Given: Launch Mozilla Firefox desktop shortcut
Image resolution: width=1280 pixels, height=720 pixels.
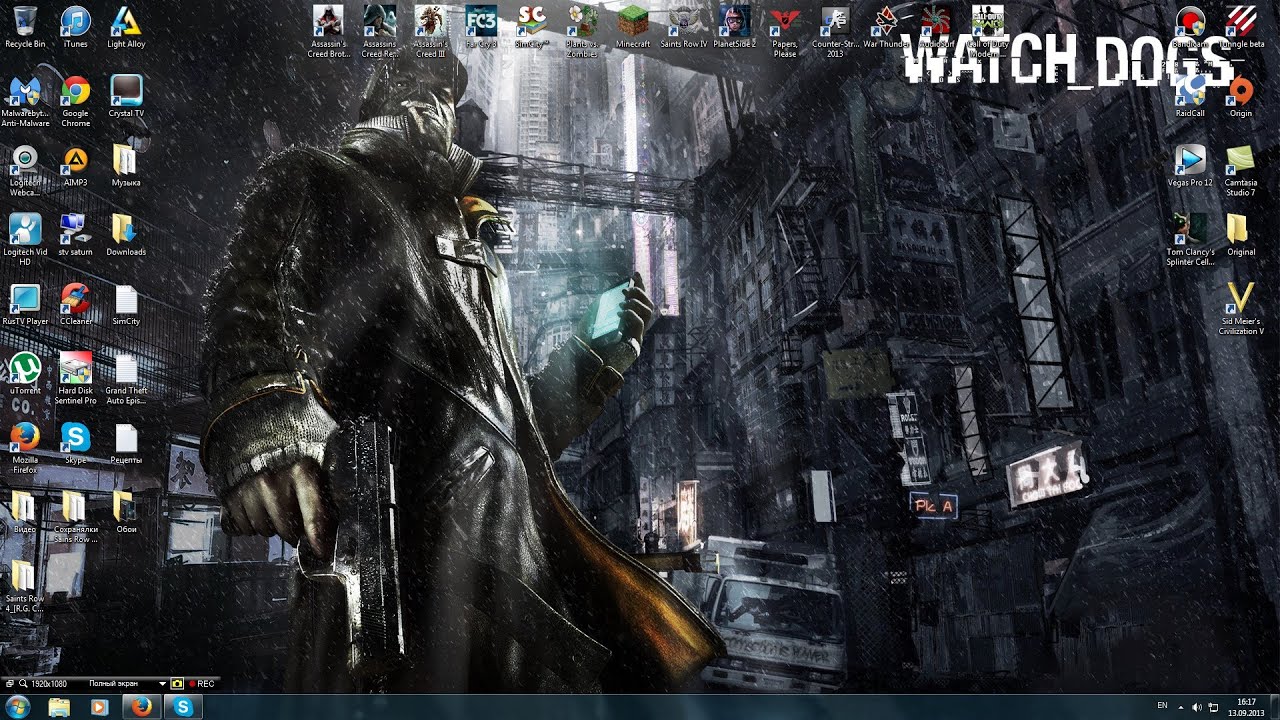Looking at the screenshot, I should [x=25, y=447].
